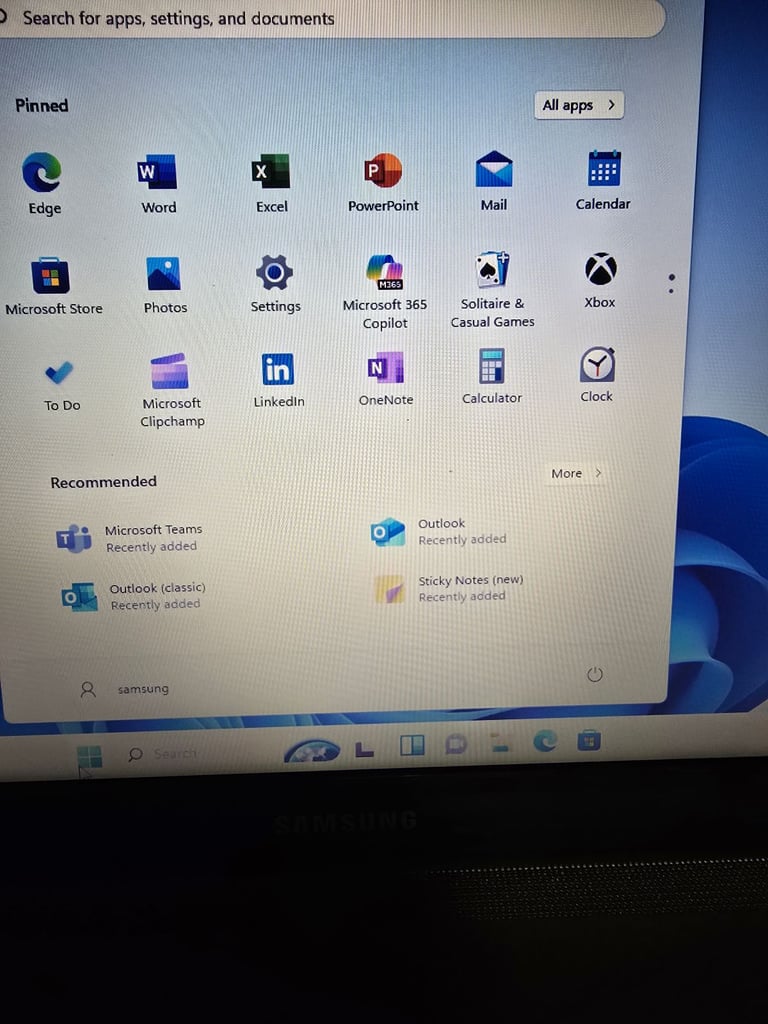768x1024 pixels.
Task: Open recommended Sticky Notes (new)
Action: coord(449,588)
